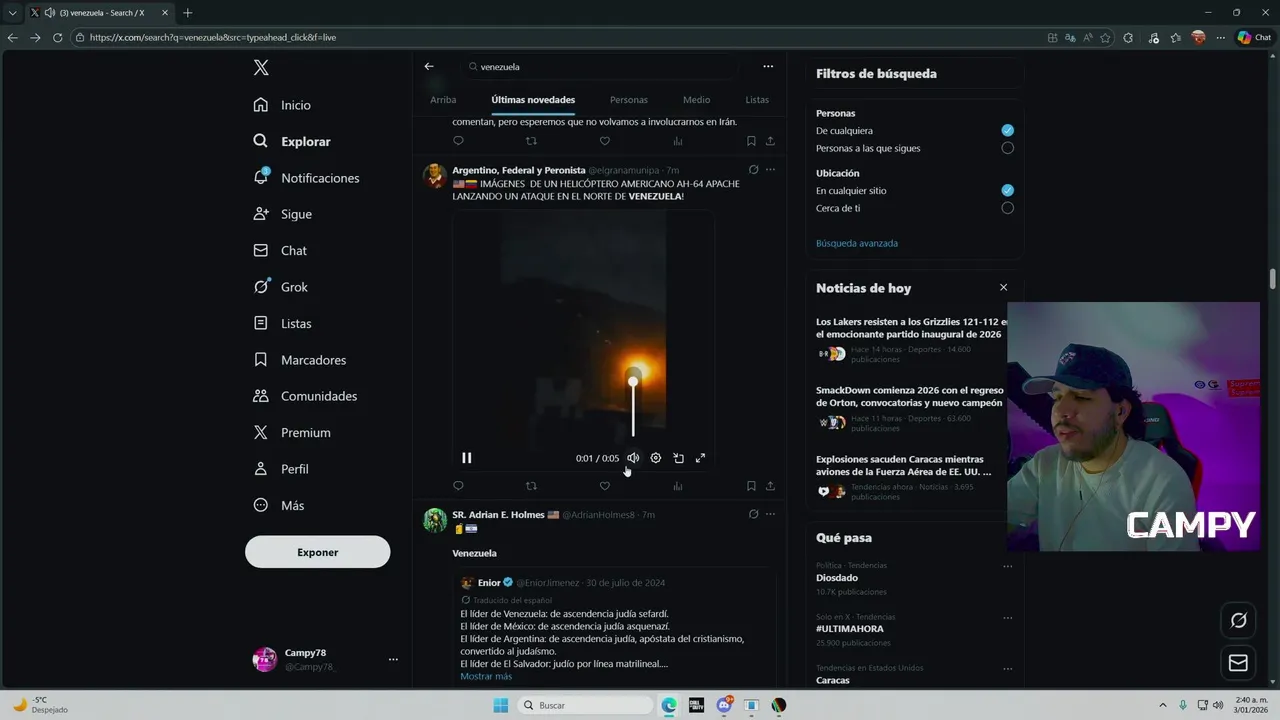Open Campy78 account menu dots

(393, 659)
